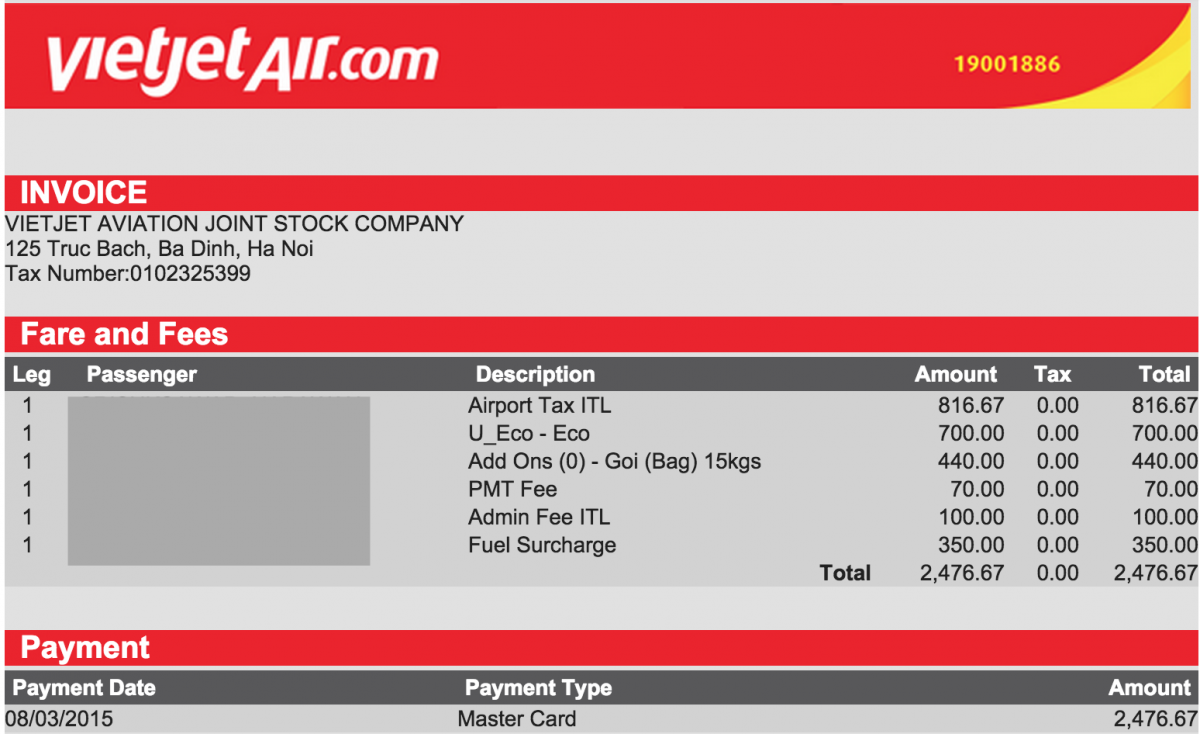The image size is (1200, 734).
Task: Click the Total column header
Action: pyautogui.click(x=1164, y=375)
